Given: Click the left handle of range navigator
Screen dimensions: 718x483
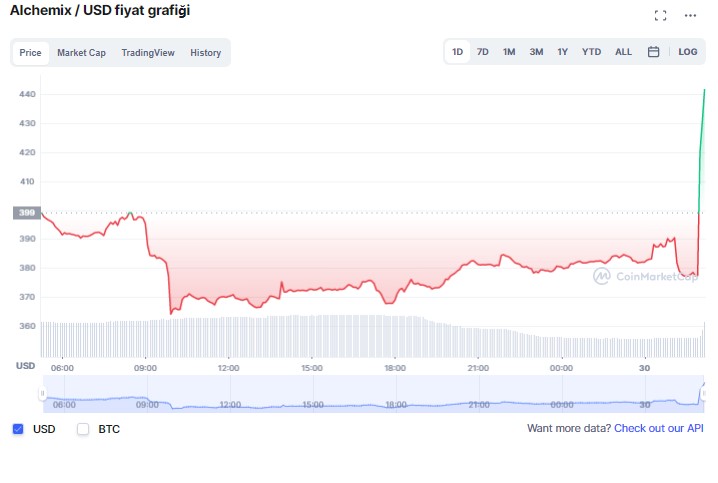Looking at the screenshot, I should (42, 393).
